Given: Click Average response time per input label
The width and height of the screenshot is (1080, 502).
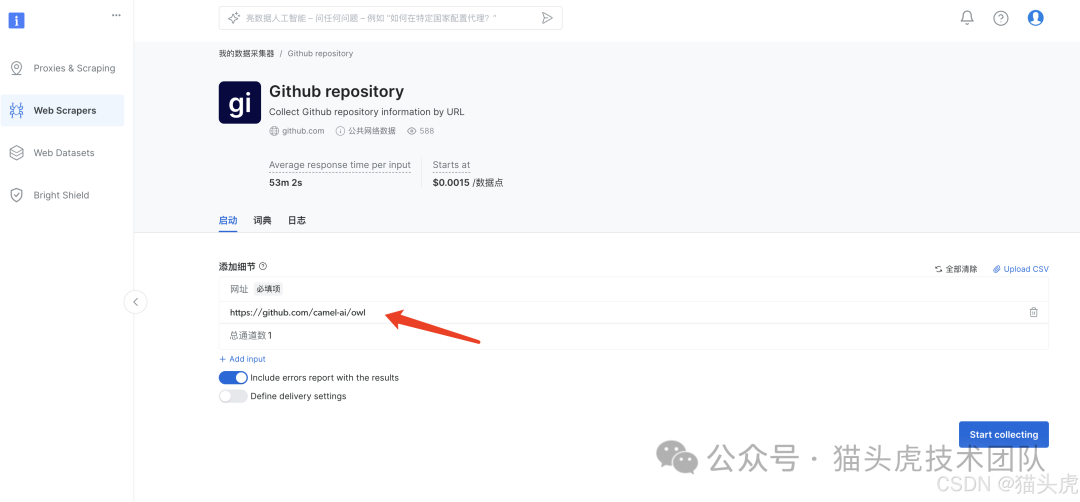Looking at the screenshot, I should coord(340,165).
